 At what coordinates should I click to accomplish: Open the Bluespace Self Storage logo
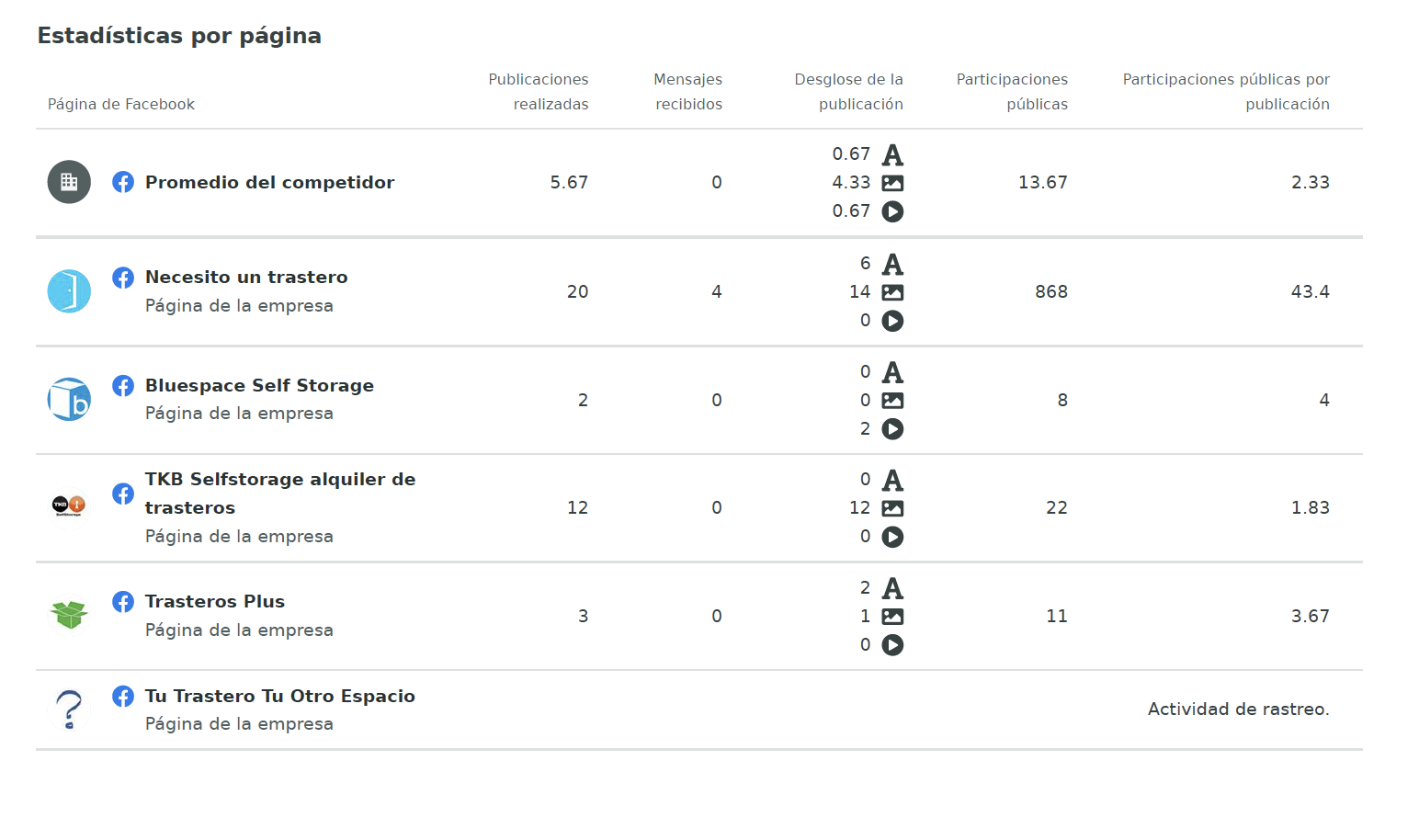pos(69,400)
